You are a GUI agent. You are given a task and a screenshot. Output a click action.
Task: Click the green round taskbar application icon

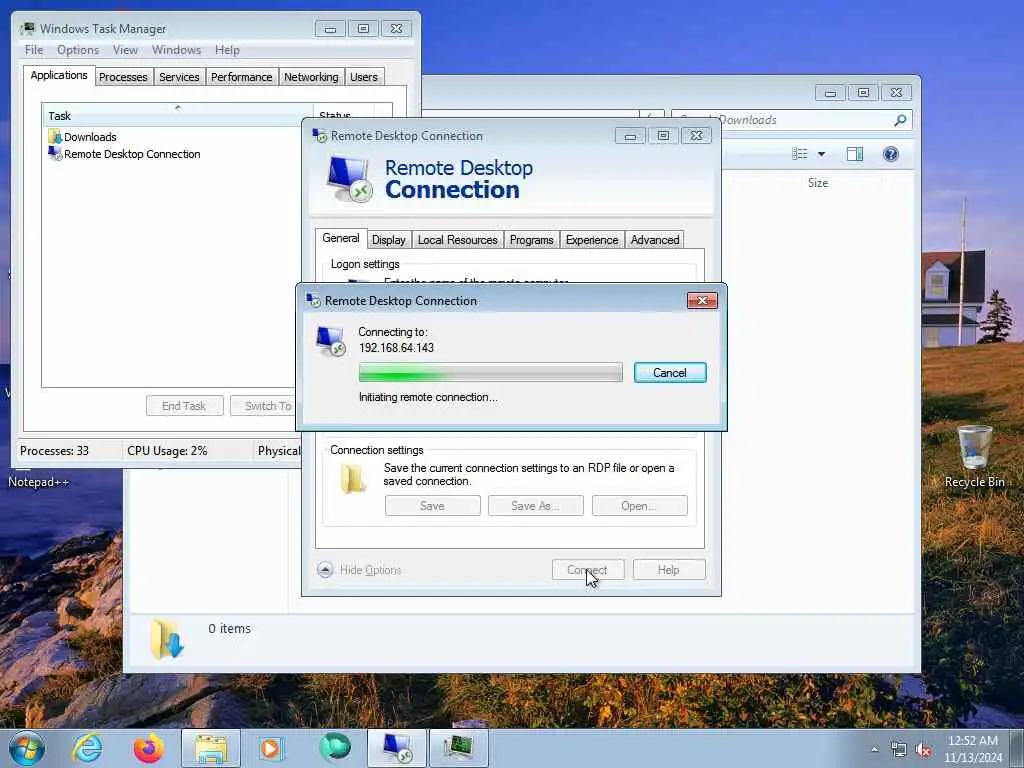click(x=334, y=748)
